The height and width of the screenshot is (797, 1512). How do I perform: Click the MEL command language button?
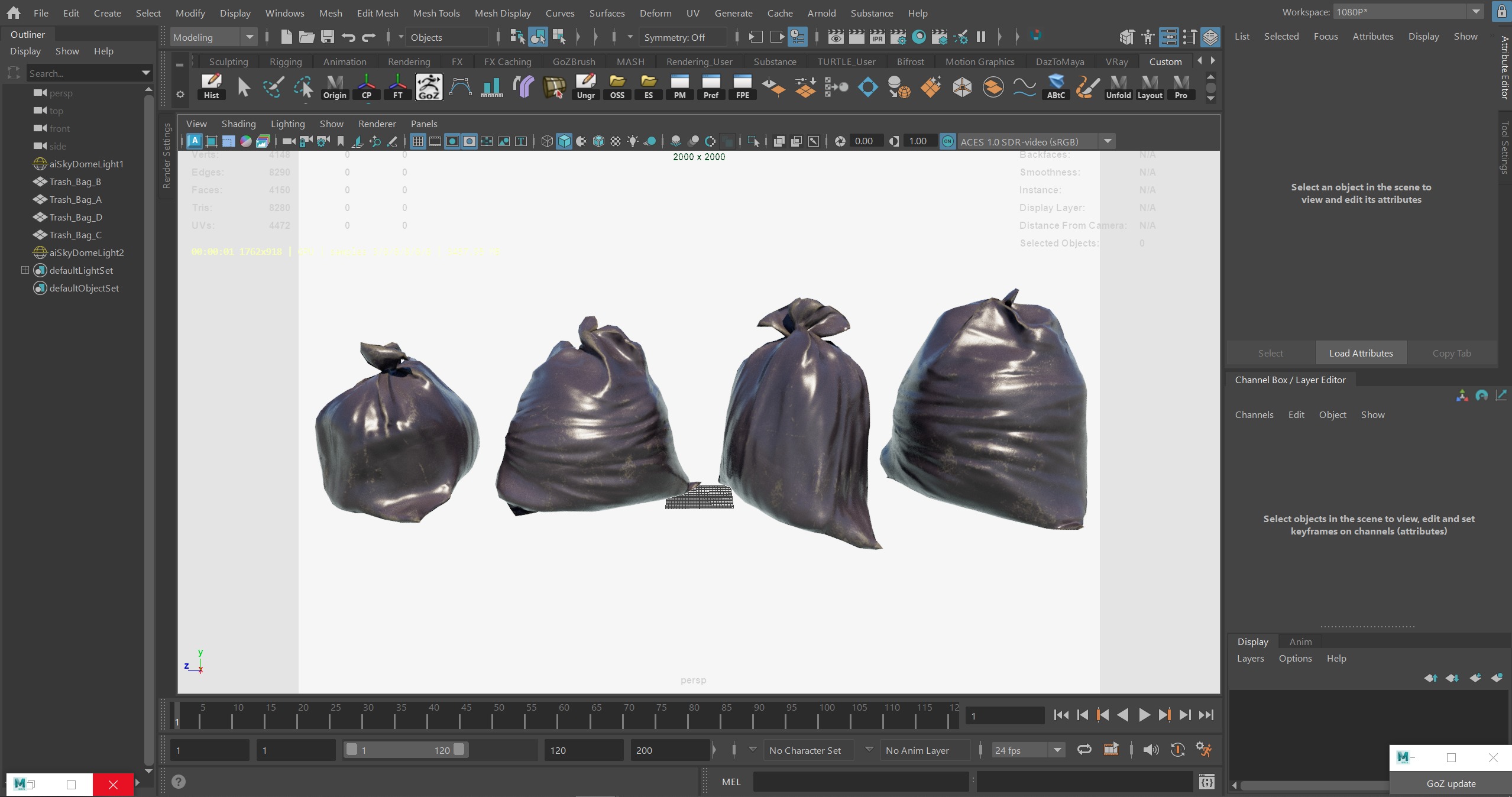pos(731,782)
